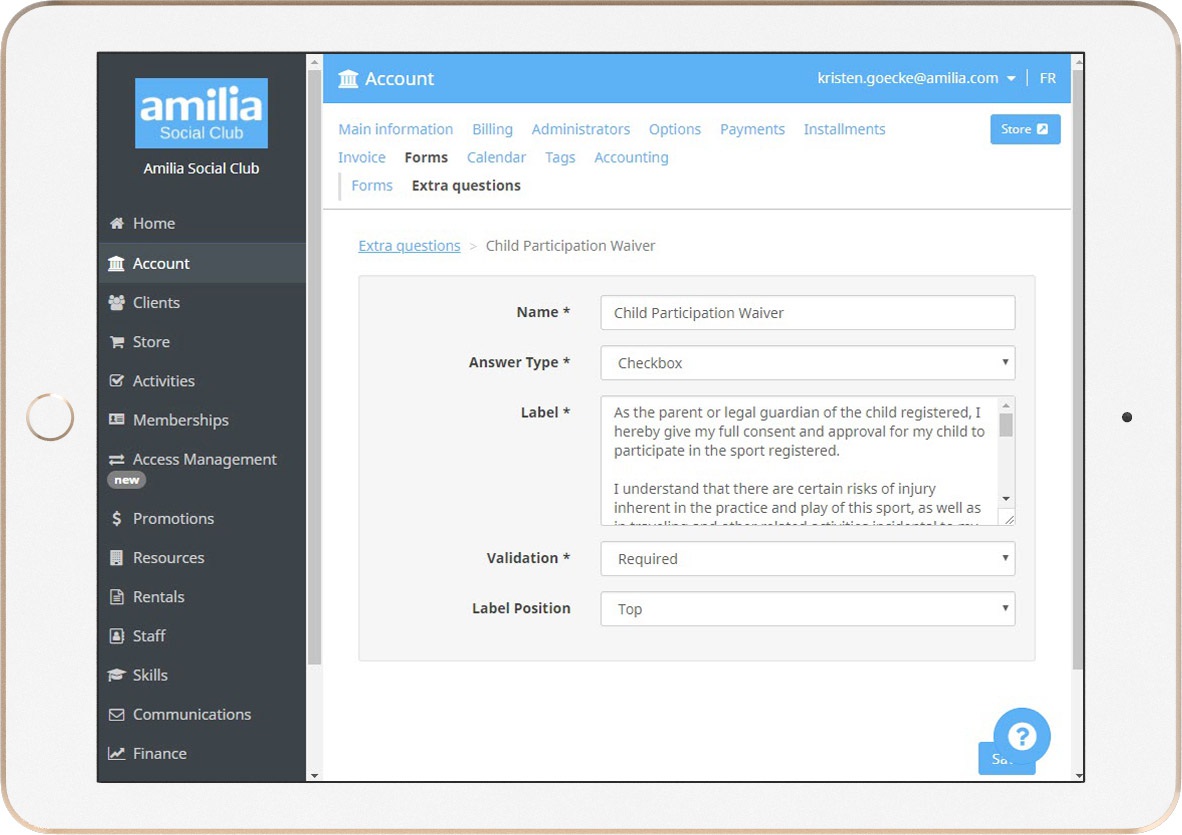Click the bank icon in Account header
This screenshot has width=1182, height=835.
(x=348, y=78)
